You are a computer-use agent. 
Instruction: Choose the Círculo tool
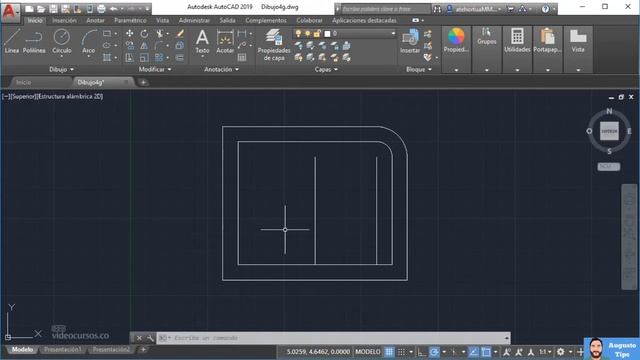click(x=62, y=42)
